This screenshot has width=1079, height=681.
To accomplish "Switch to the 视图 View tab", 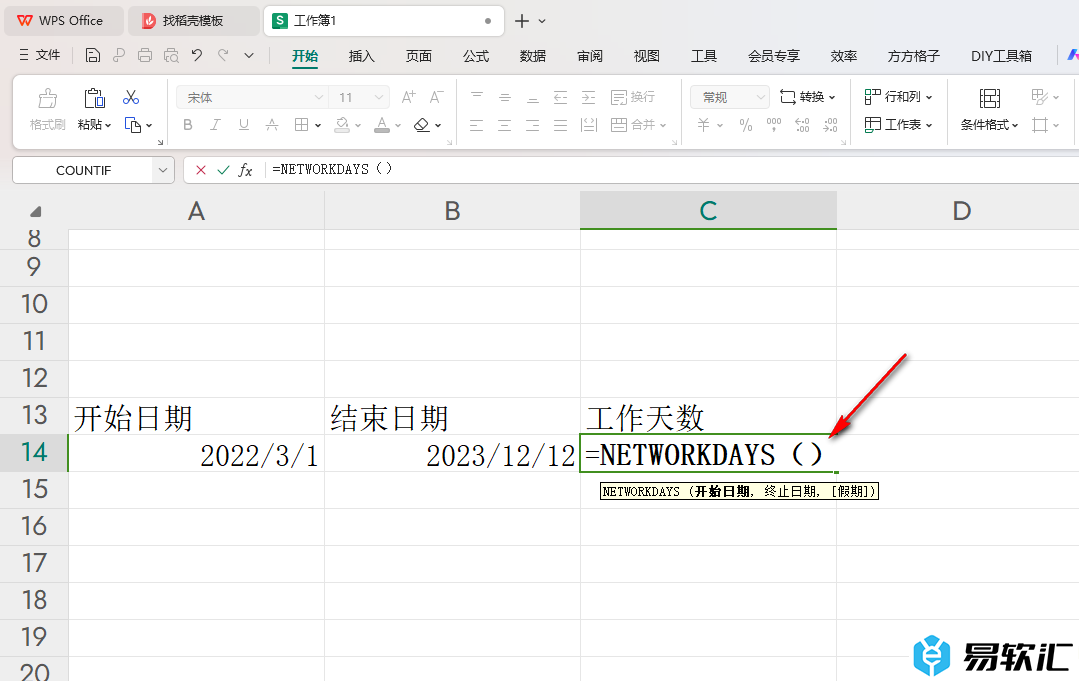I will tap(646, 56).
